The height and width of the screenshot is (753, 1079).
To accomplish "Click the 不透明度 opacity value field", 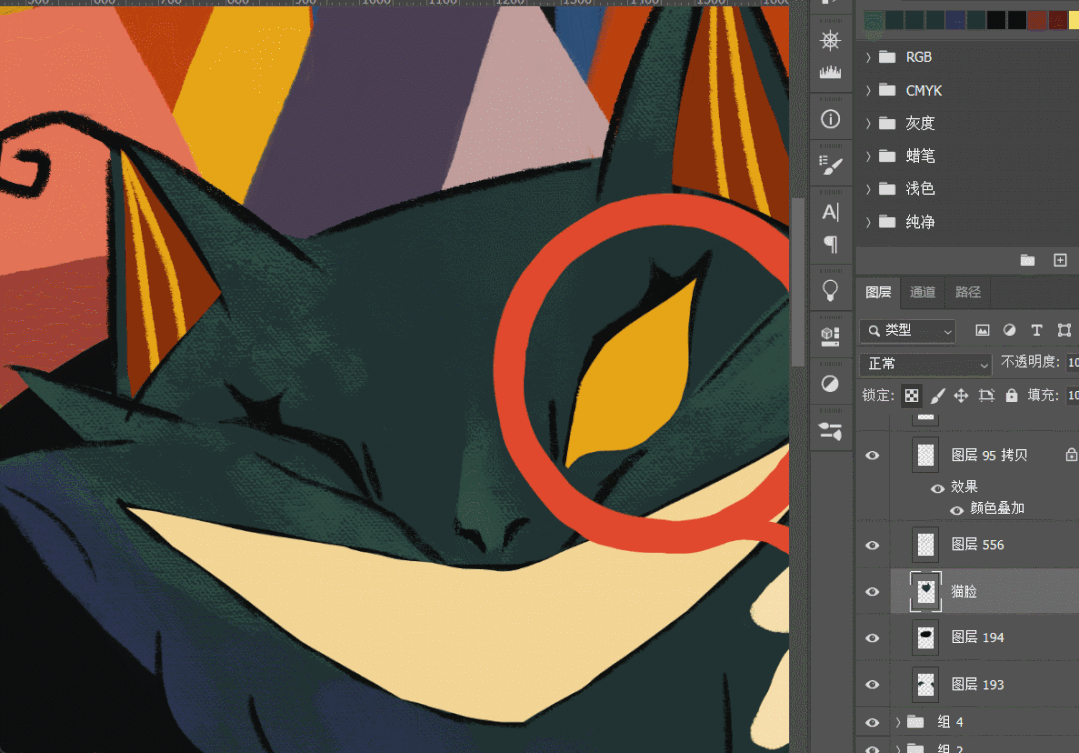I will click(1071, 363).
